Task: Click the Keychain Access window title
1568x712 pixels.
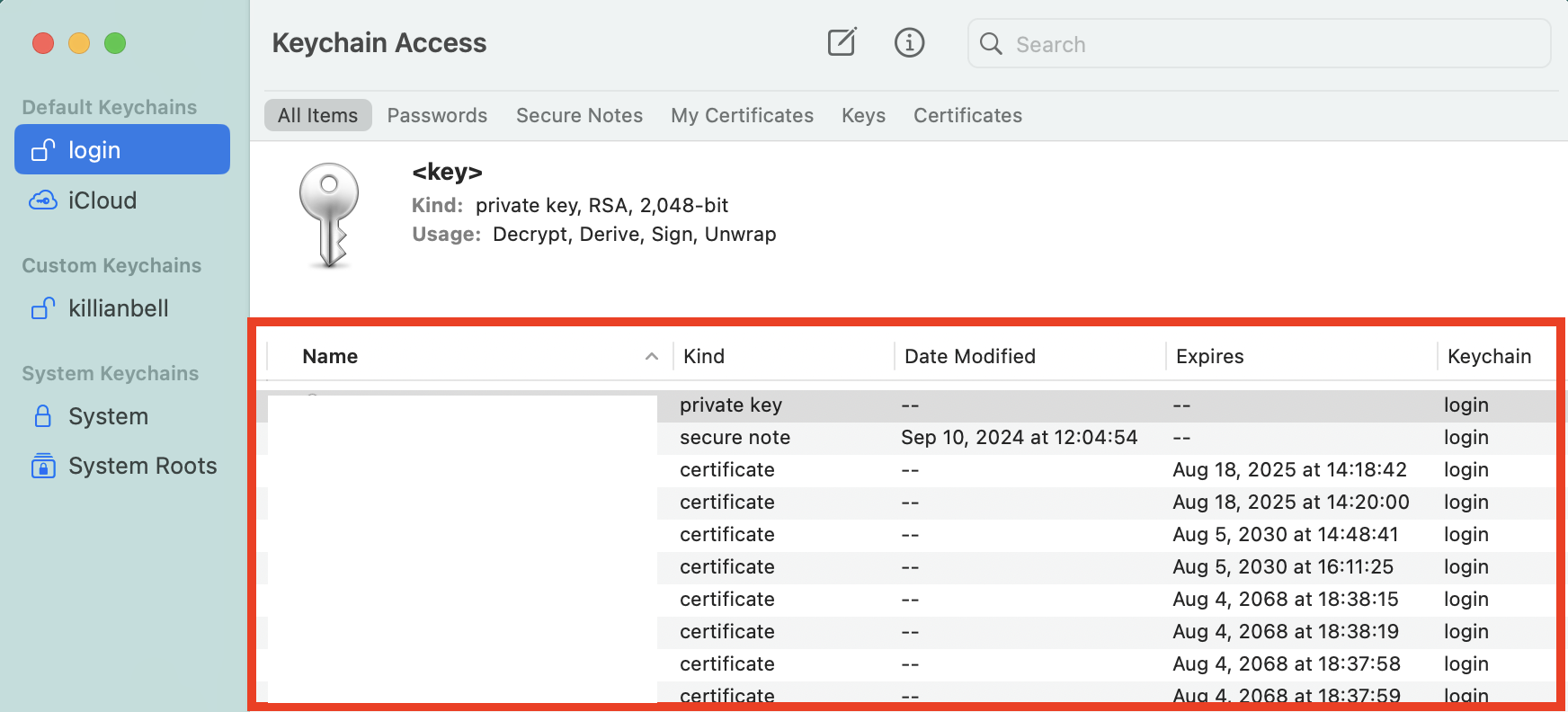Action: point(379,43)
